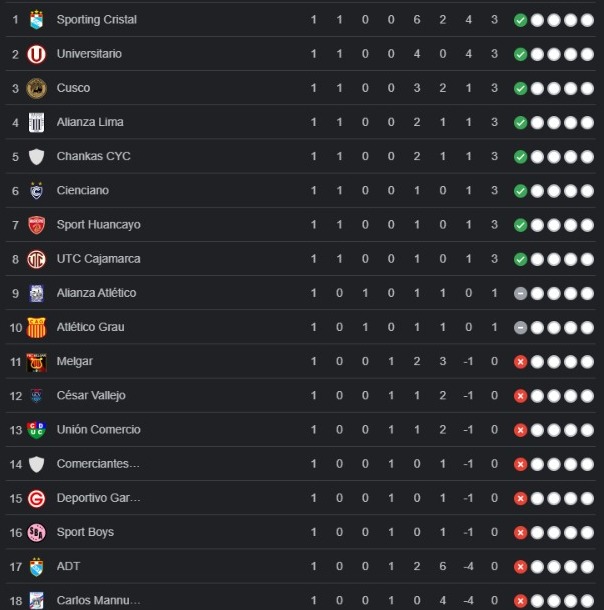Screen dimensions: 604x610
Task: Select the Cusco club badge
Action: [x=36, y=88]
